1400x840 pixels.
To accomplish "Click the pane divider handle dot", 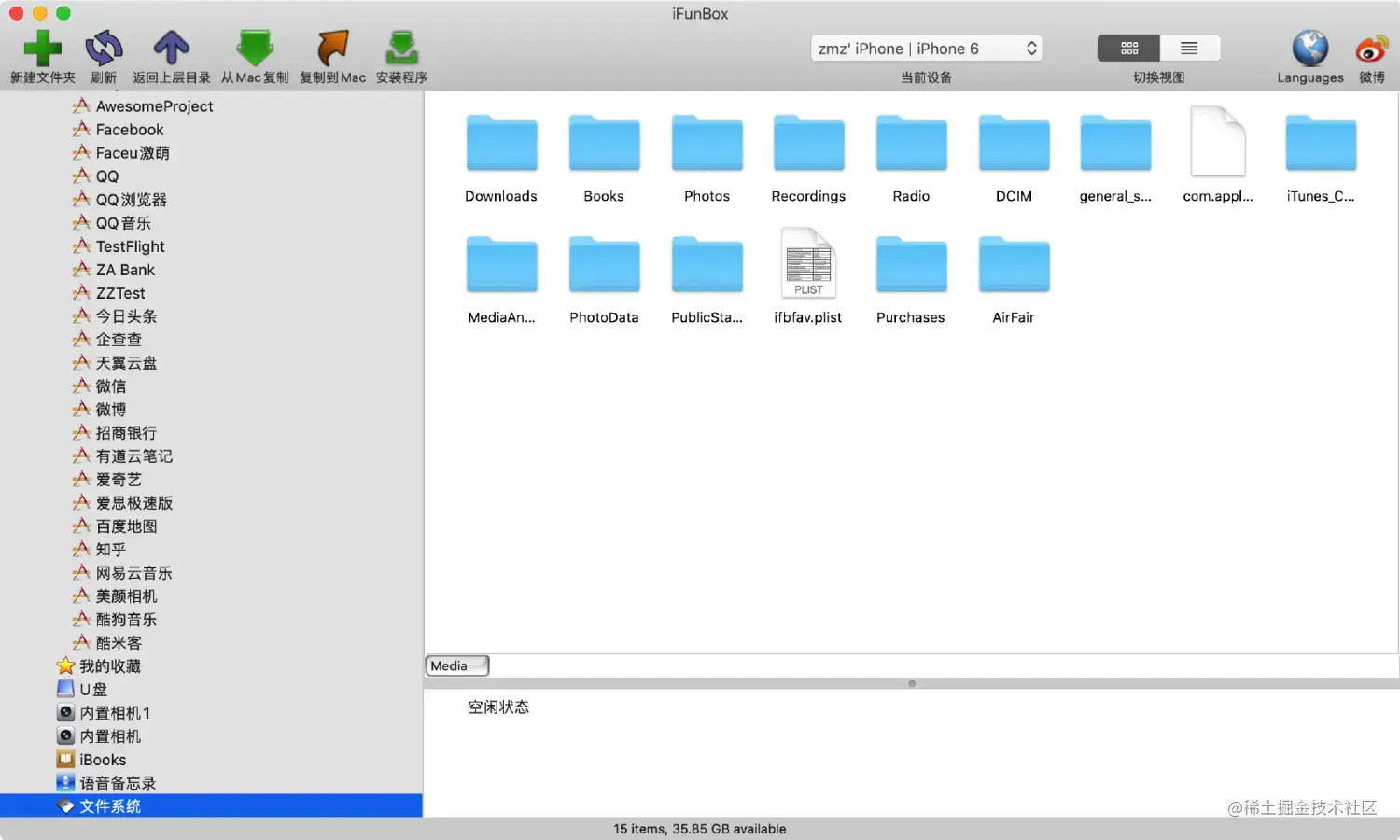I will point(912,683).
